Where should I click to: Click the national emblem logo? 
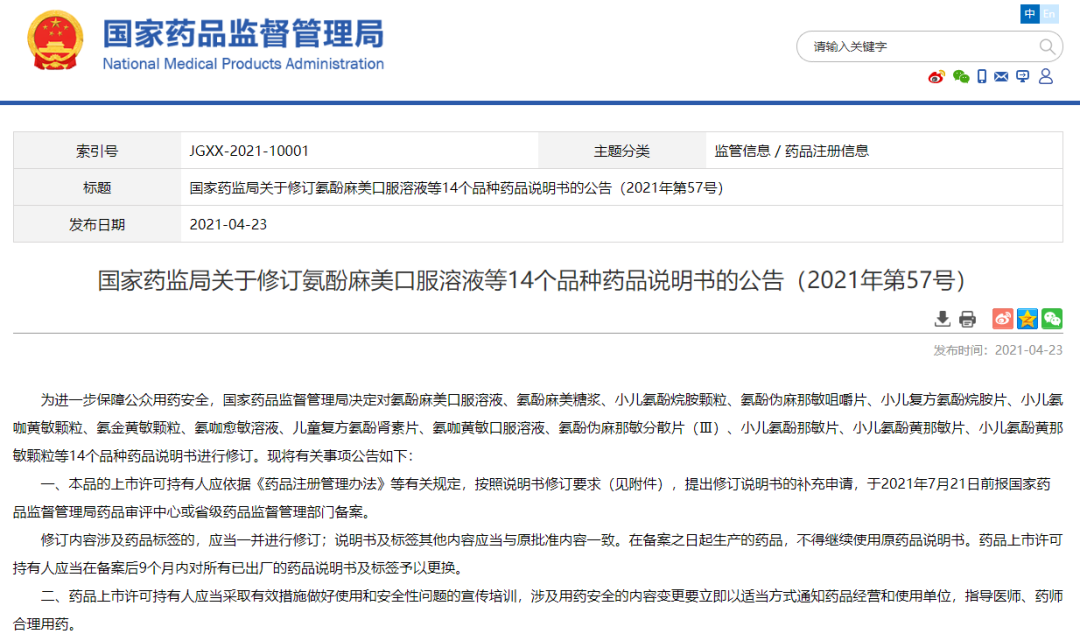[55, 40]
